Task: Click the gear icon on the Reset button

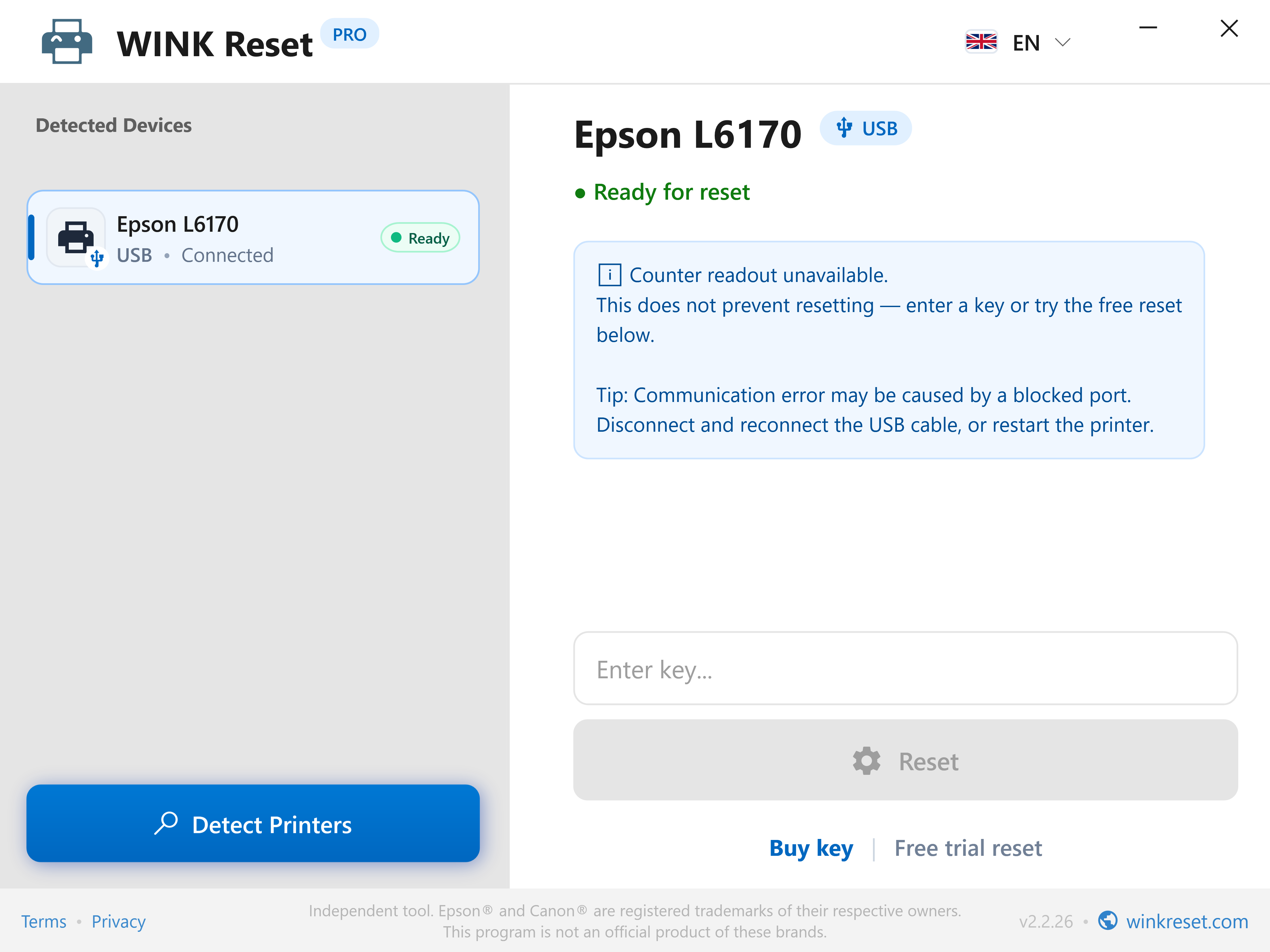Action: (867, 761)
